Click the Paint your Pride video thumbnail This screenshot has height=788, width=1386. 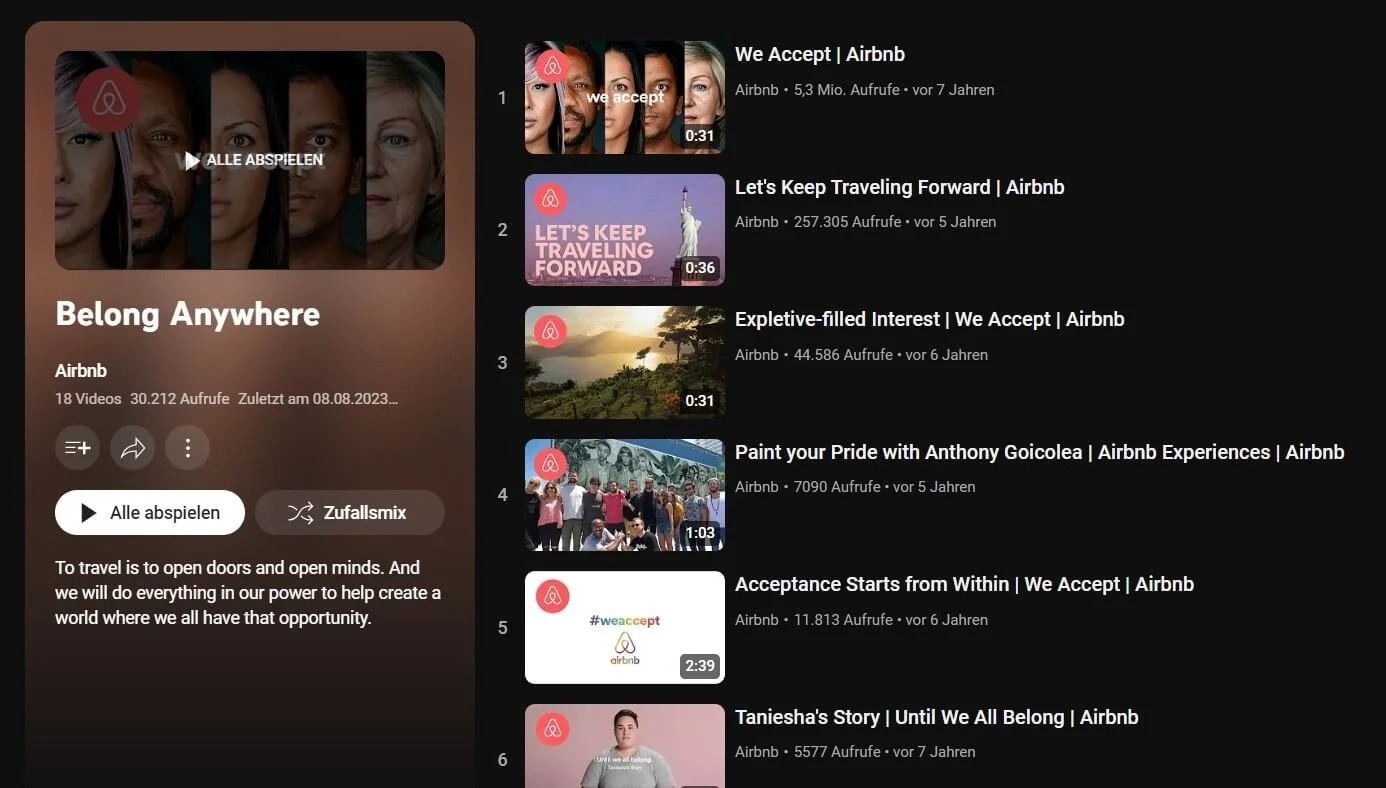tap(625, 495)
